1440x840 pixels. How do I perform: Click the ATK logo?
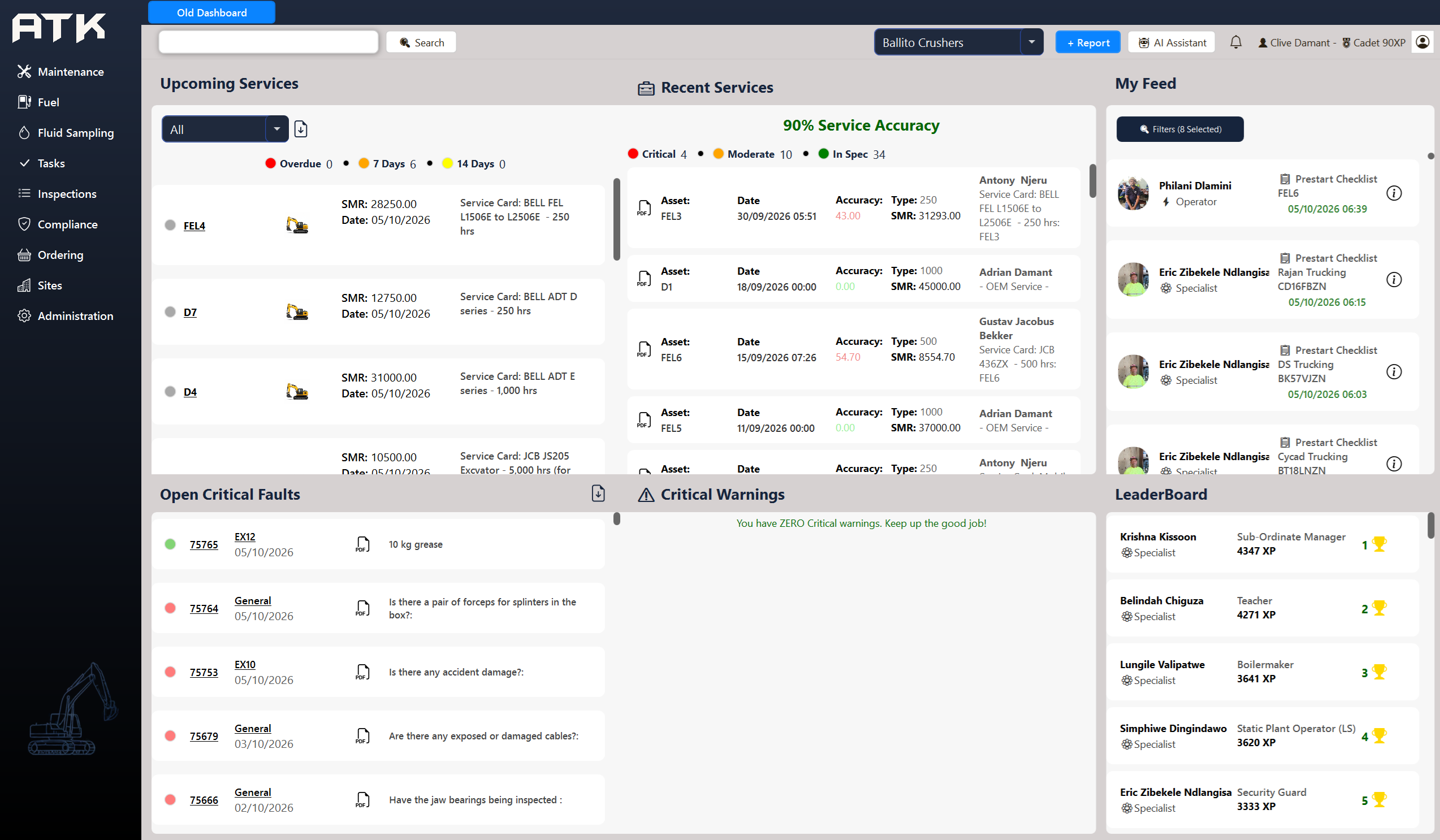(59, 28)
